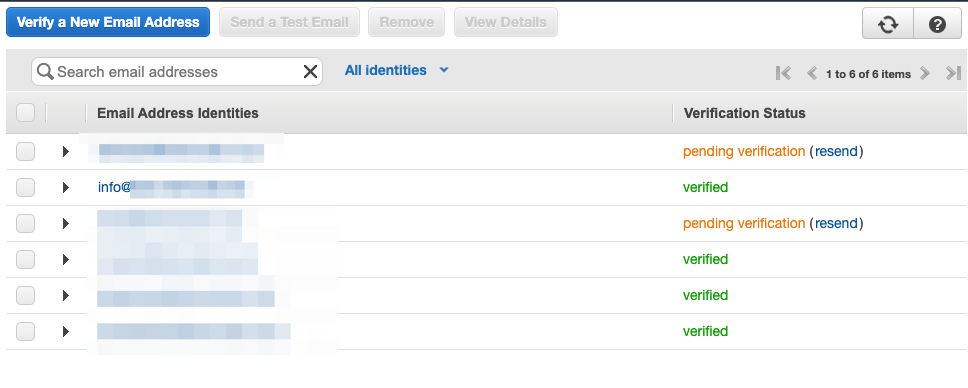Screen dimensions: 968x388
Task: Open the help question mark icon
Action: pos(937,25)
